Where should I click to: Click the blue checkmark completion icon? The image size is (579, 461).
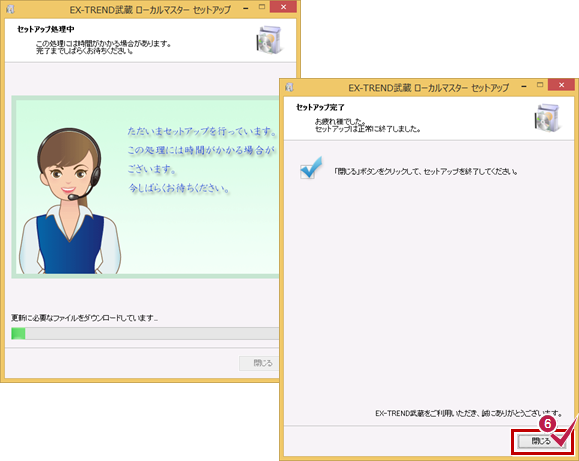tap(311, 168)
